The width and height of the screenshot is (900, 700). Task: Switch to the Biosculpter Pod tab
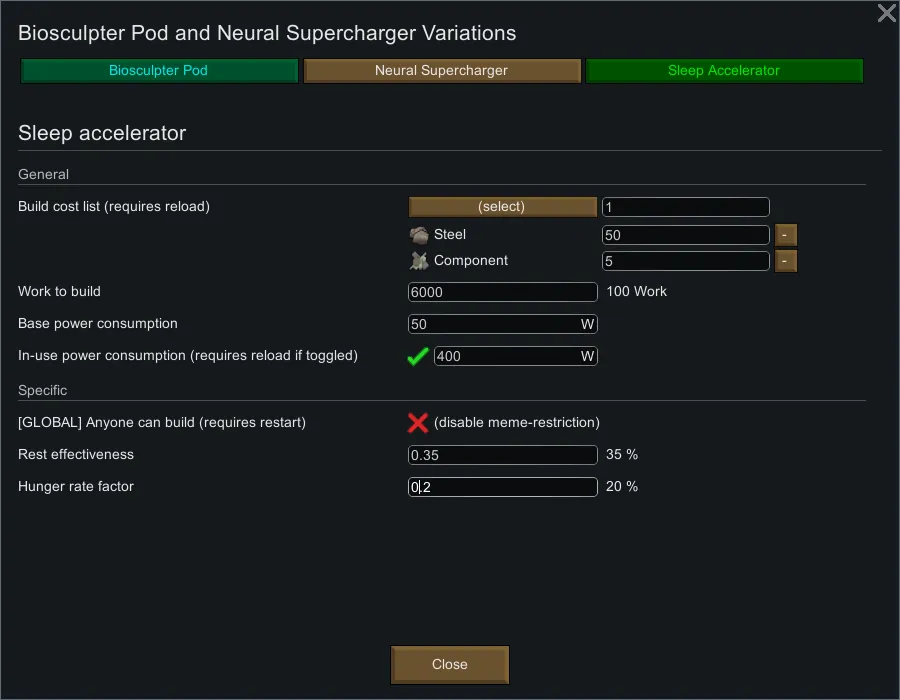pos(160,71)
